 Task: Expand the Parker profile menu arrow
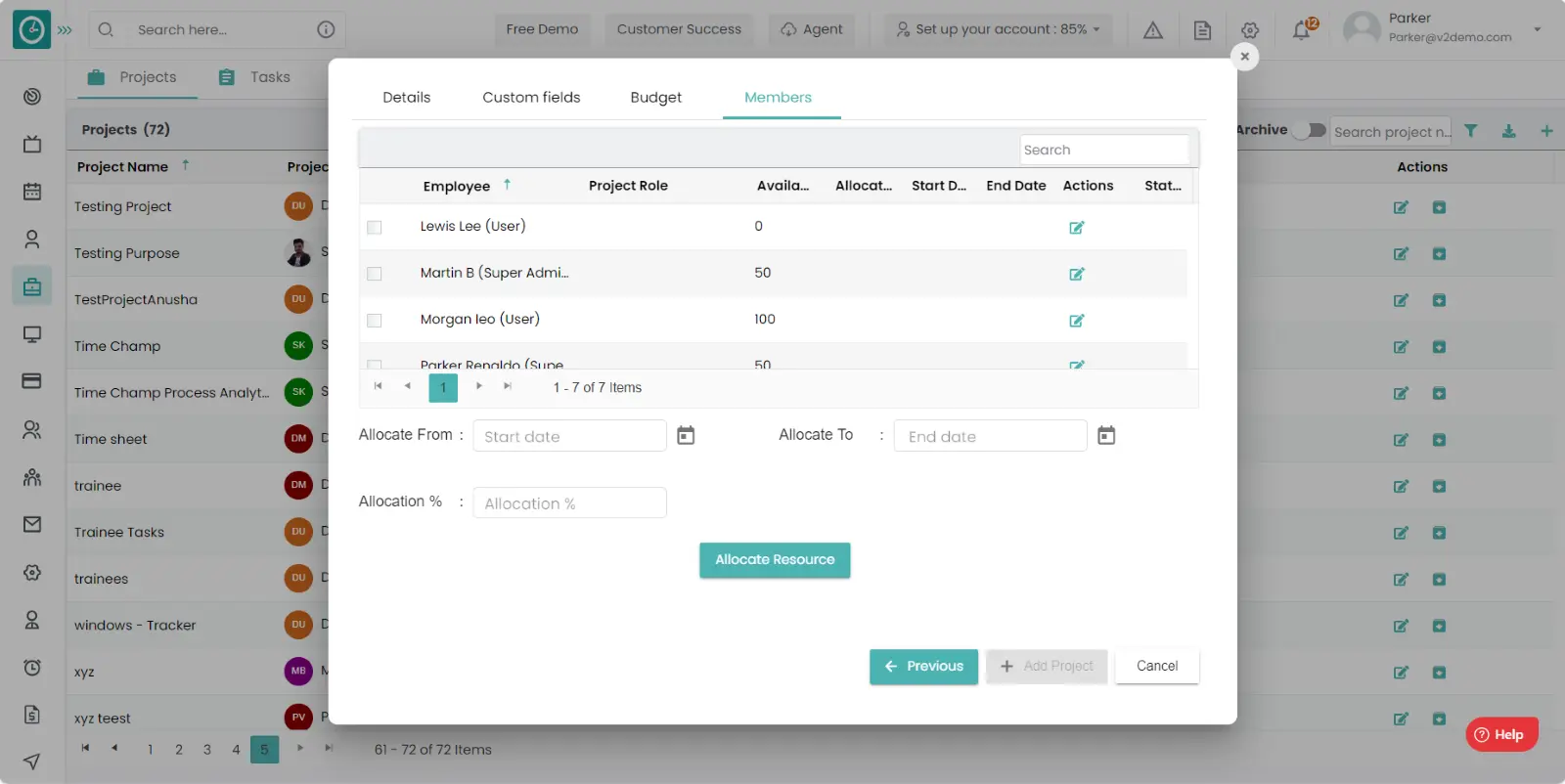pos(1537,29)
